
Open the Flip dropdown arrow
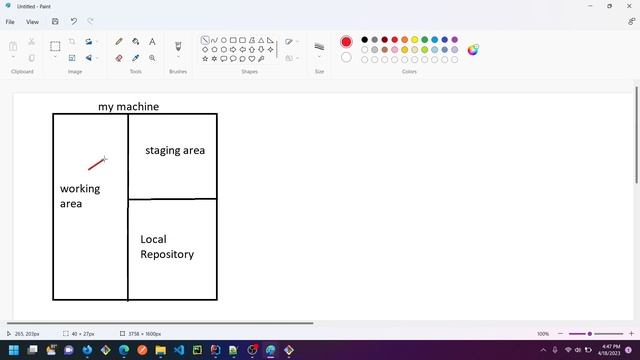click(x=97, y=58)
